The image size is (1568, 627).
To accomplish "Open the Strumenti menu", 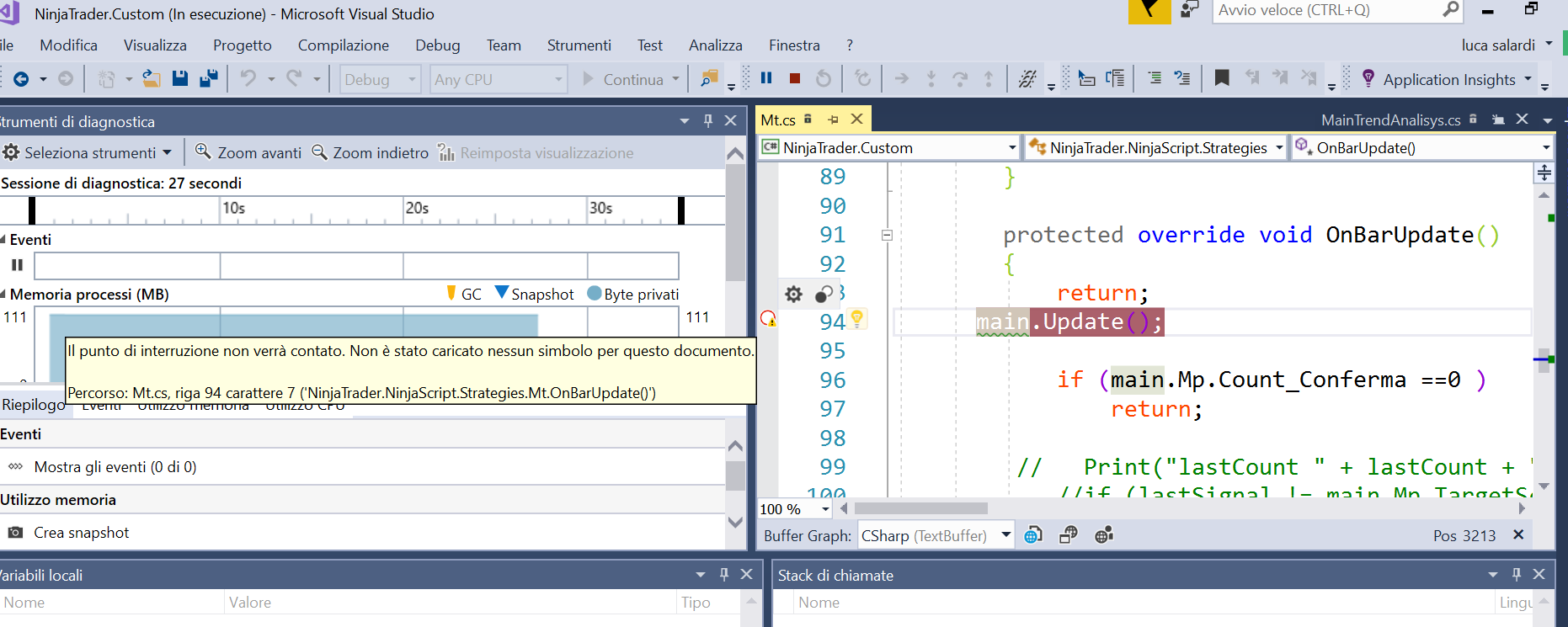I will pos(579,45).
